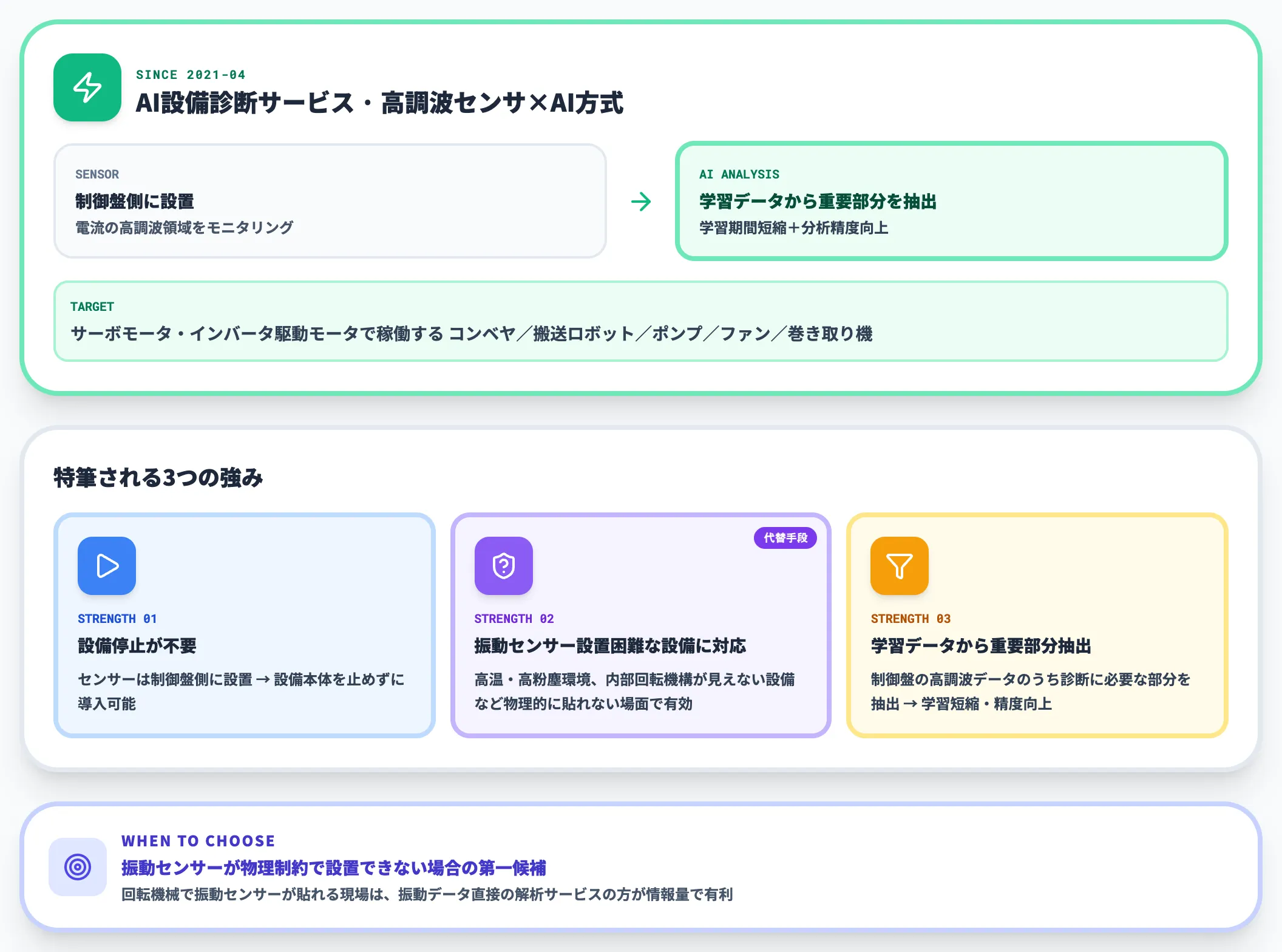Image resolution: width=1282 pixels, height=952 pixels.
Task: Open the Strength 01 設備停止が不要 card
Action: (x=245, y=625)
